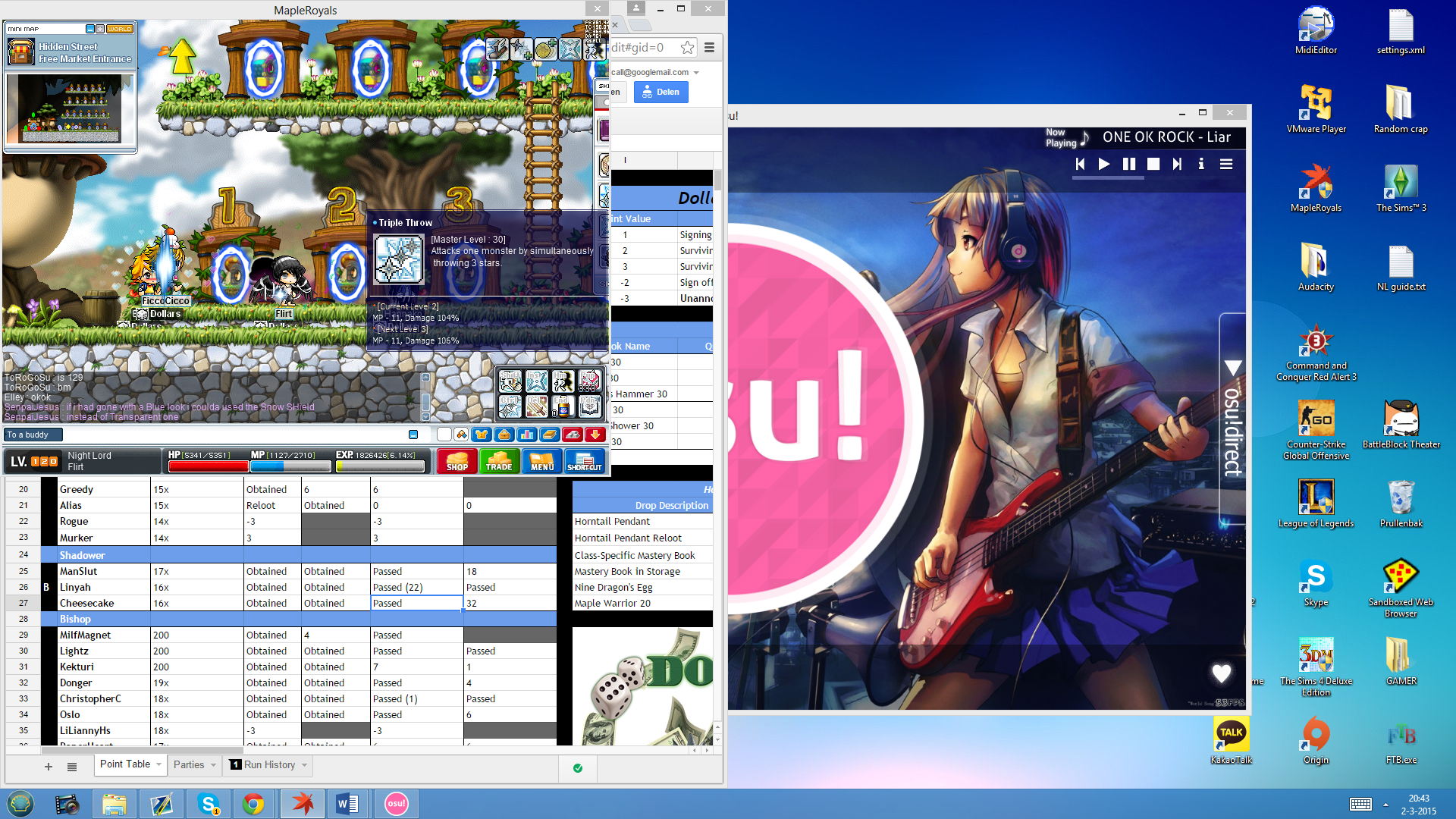
Task: Open the TRADE button in MapleRoyals
Action: tap(499, 461)
